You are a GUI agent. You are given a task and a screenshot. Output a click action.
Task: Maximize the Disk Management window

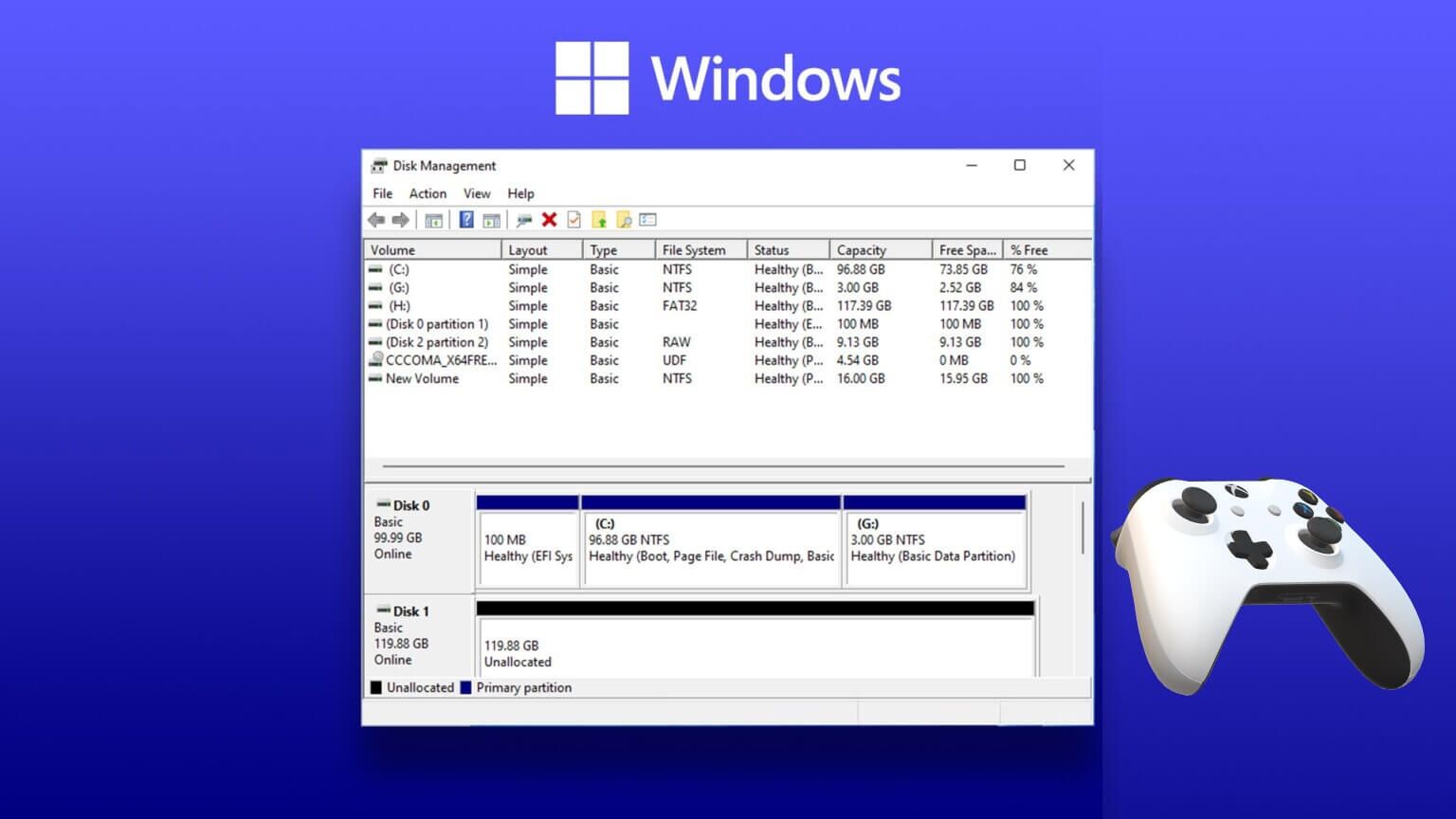coord(1020,166)
